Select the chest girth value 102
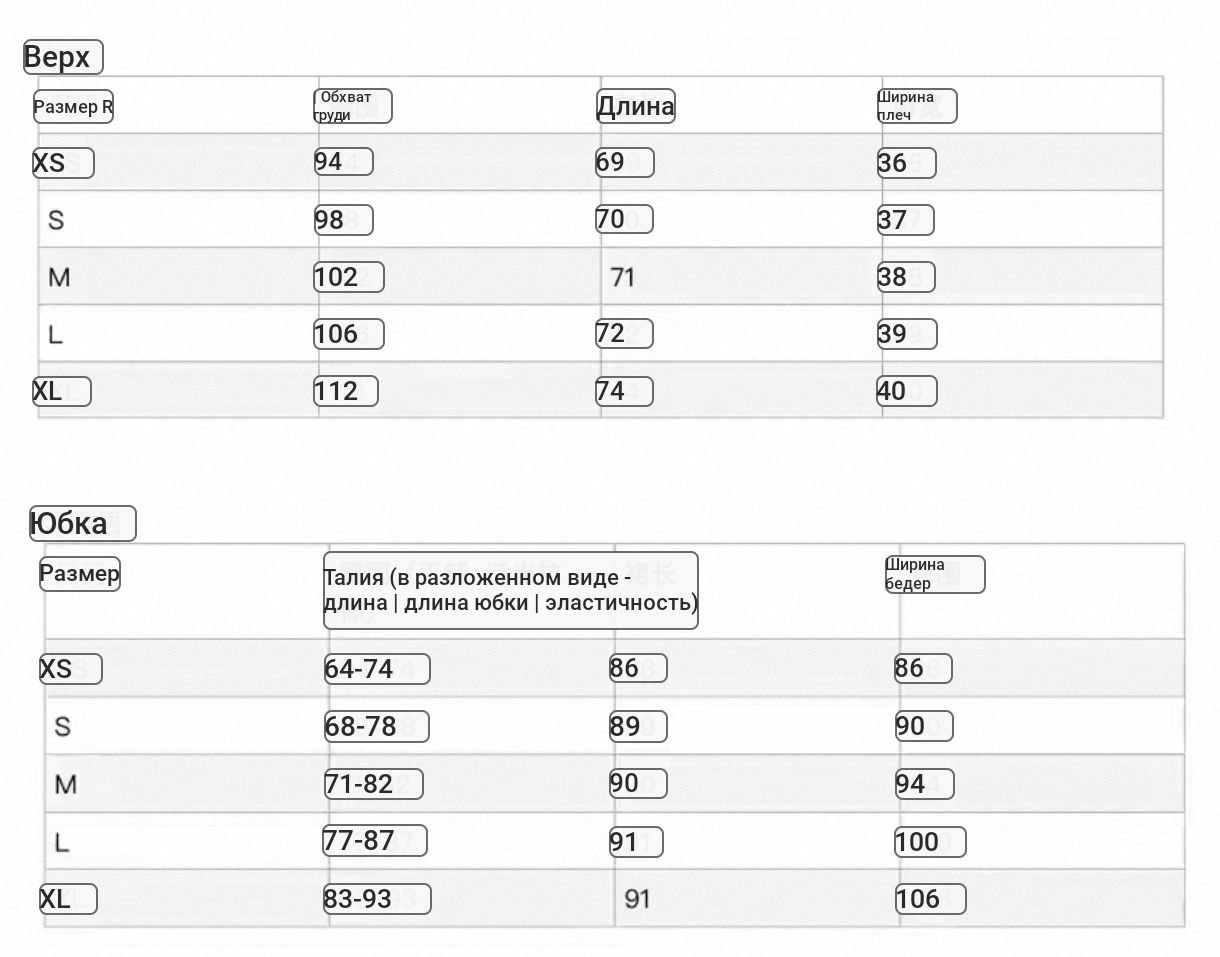This screenshot has width=1220, height=957. pos(349,277)
